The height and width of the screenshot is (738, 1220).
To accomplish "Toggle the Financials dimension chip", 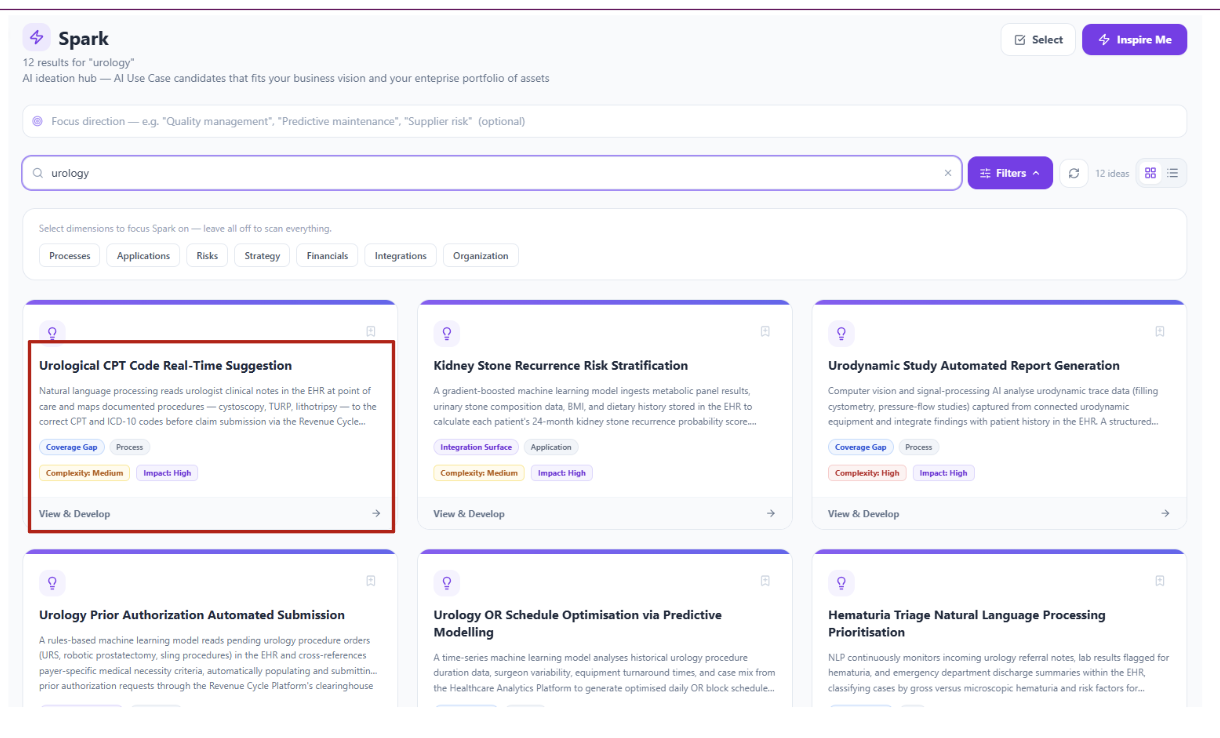I will point(327,256).
